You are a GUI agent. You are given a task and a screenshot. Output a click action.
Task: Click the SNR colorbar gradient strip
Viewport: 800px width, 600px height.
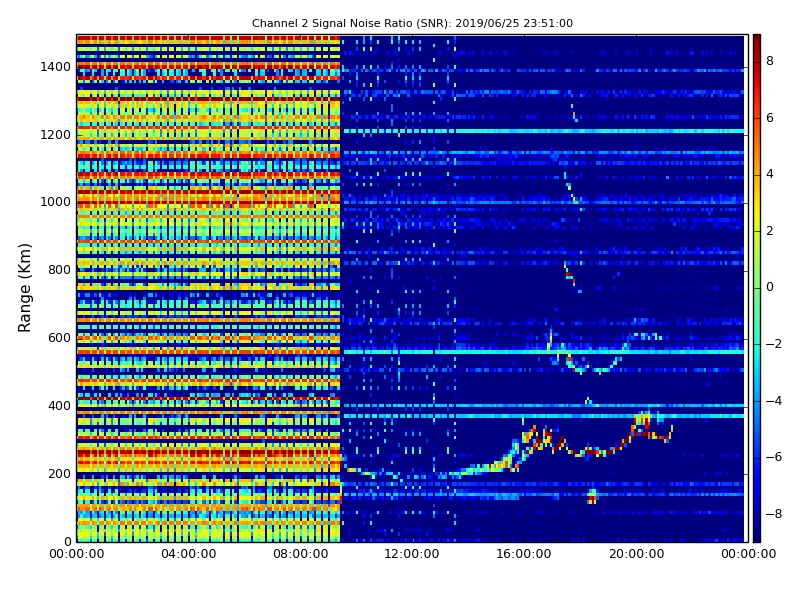757,288
